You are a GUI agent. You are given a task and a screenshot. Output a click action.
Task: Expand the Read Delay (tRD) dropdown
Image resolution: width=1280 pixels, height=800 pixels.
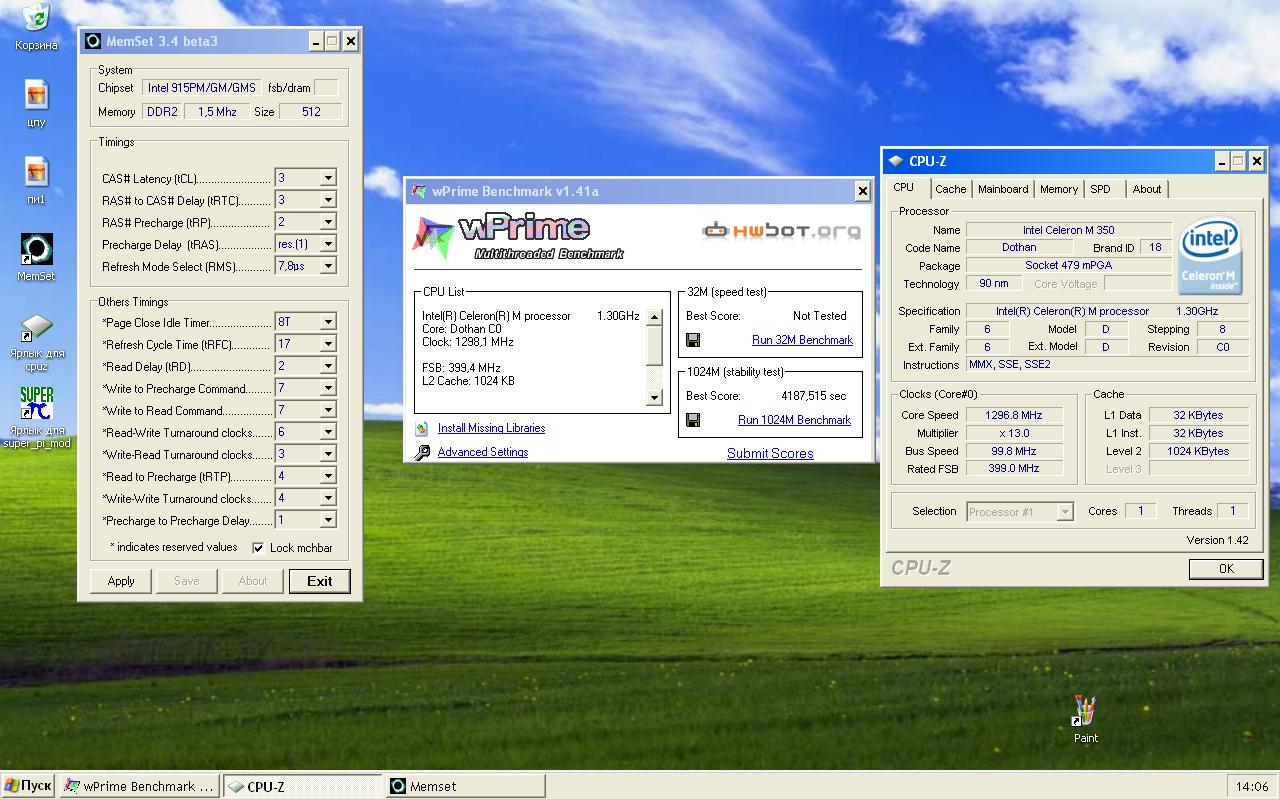327,366
